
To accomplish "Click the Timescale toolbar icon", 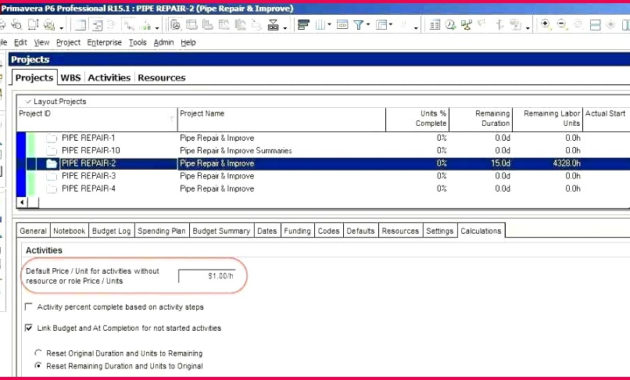I will pos(342,25).
